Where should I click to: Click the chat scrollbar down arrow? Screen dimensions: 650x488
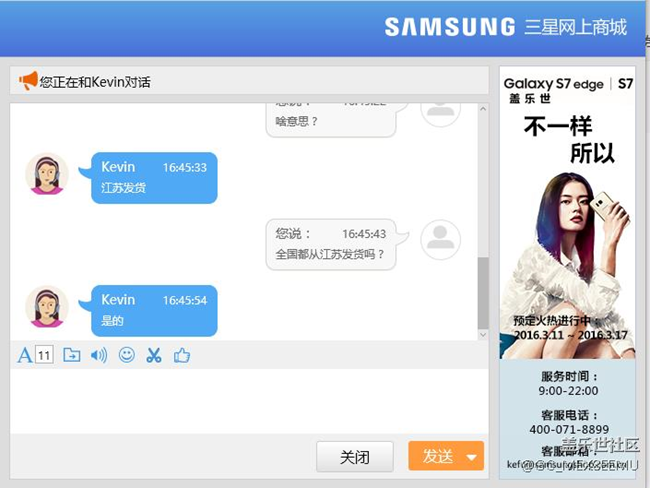(x=483, y=334)
